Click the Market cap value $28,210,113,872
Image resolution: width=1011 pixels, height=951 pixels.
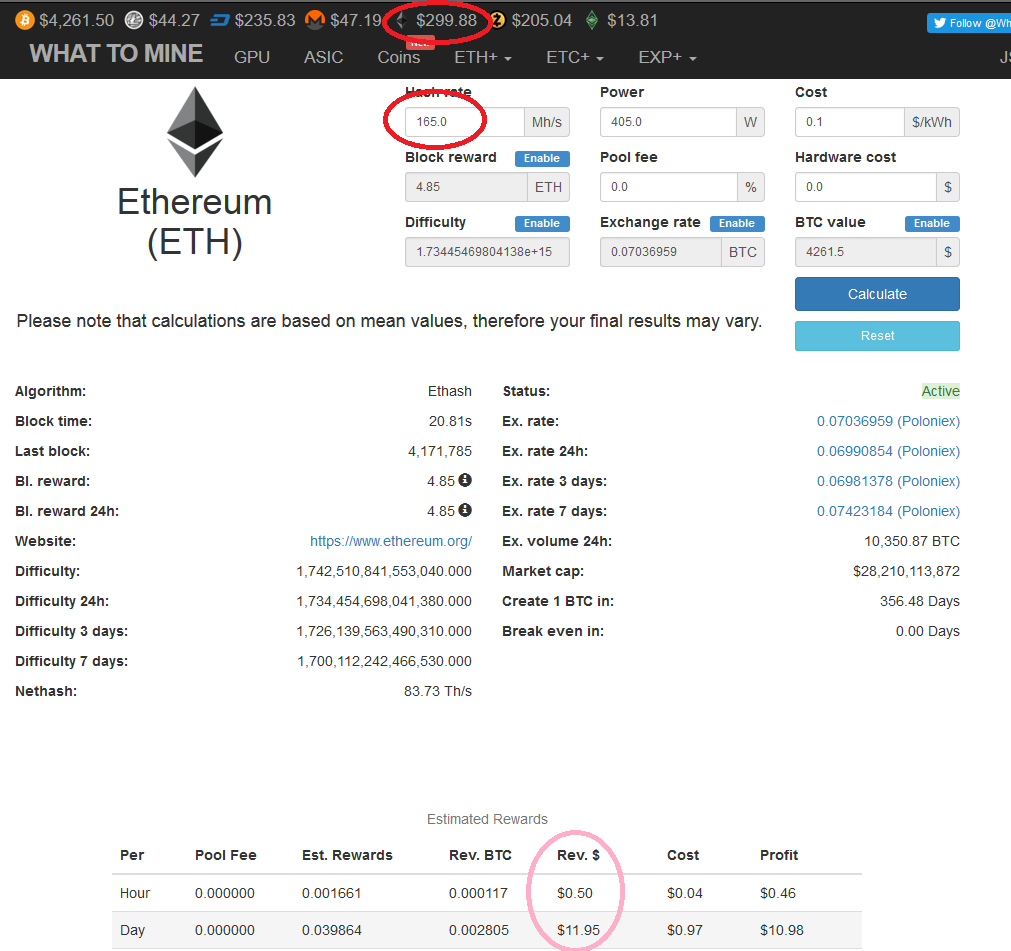point(906,571)
